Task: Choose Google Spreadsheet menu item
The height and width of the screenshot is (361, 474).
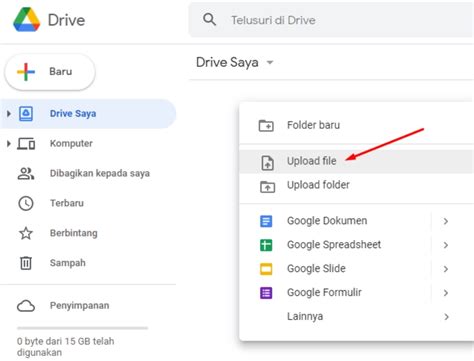Action: click(357, 245)
